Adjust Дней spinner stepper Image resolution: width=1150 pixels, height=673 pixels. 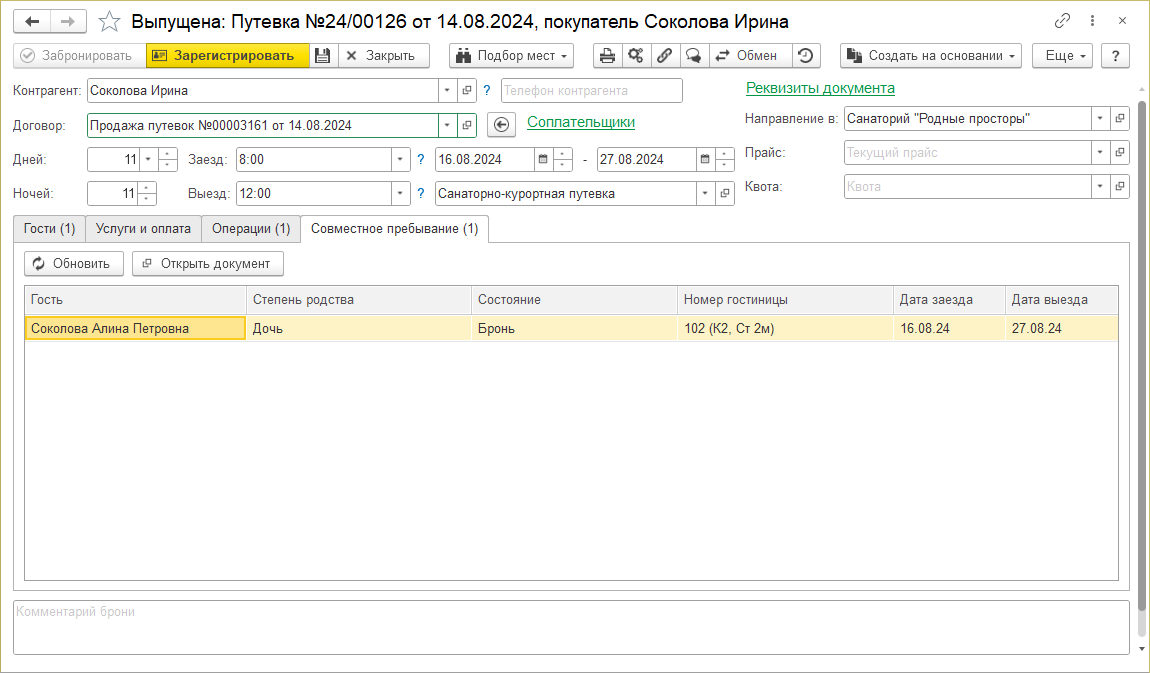(x=167, y=159)
